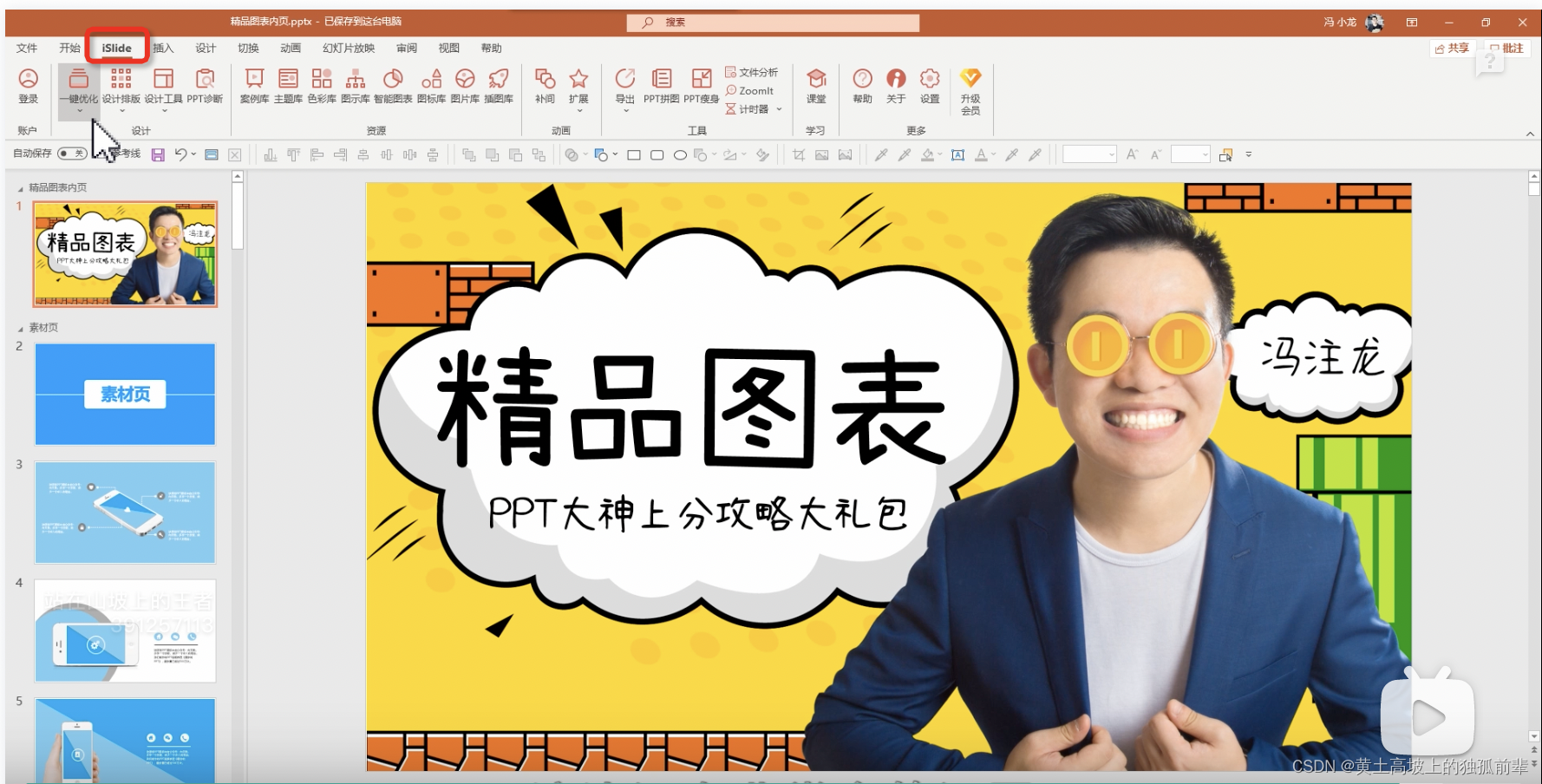Click the undo arrow in quick access toolbar
The image size is (1542, 784).
[180, 154]
